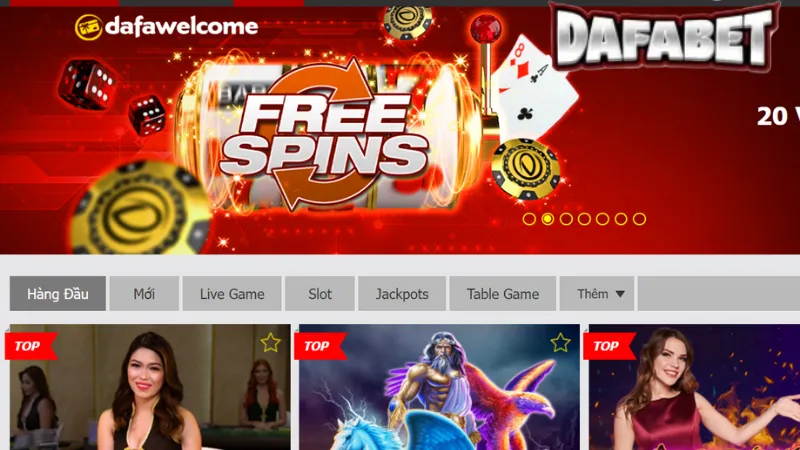This screenshot has height=450, width=800.
Task: Favorite the first live dealer game star
Action: tap(270, 343)
